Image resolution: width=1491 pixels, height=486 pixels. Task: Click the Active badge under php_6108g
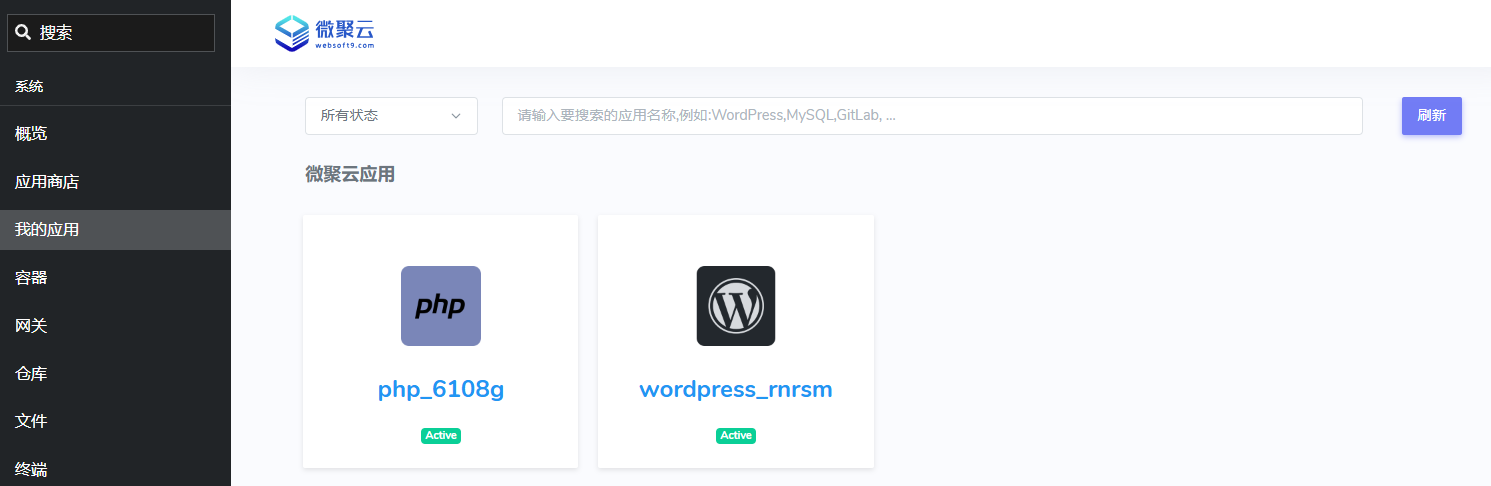440,436
